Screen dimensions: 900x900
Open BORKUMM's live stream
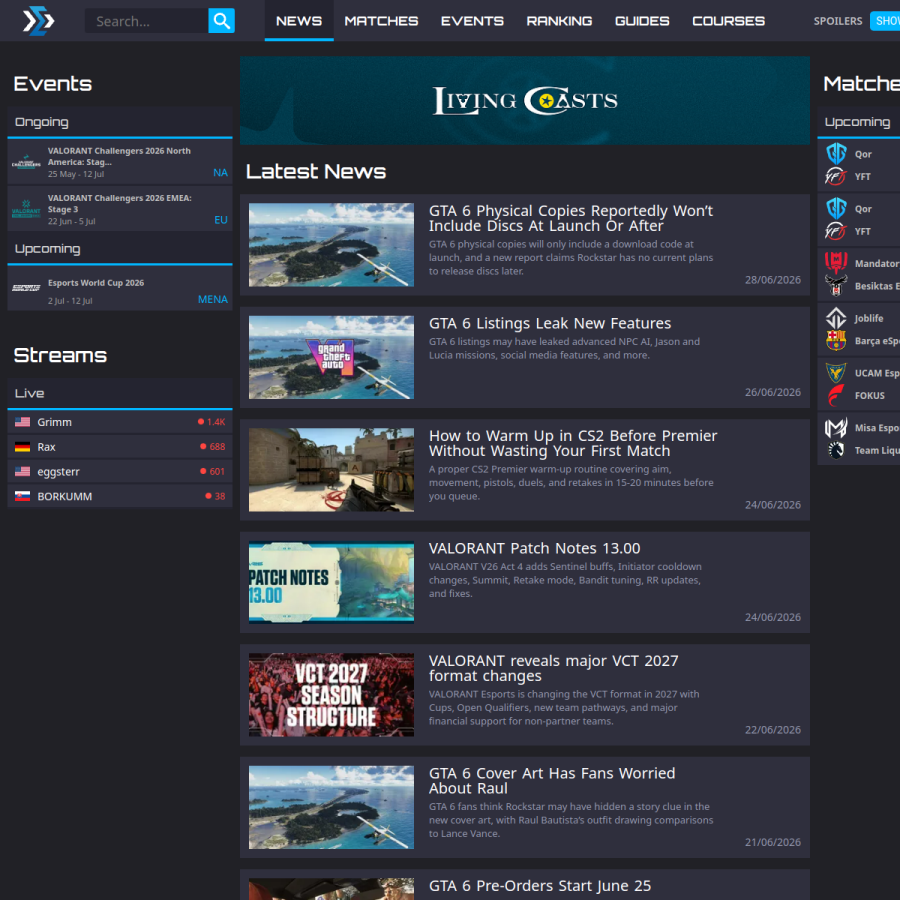[120, 496]
